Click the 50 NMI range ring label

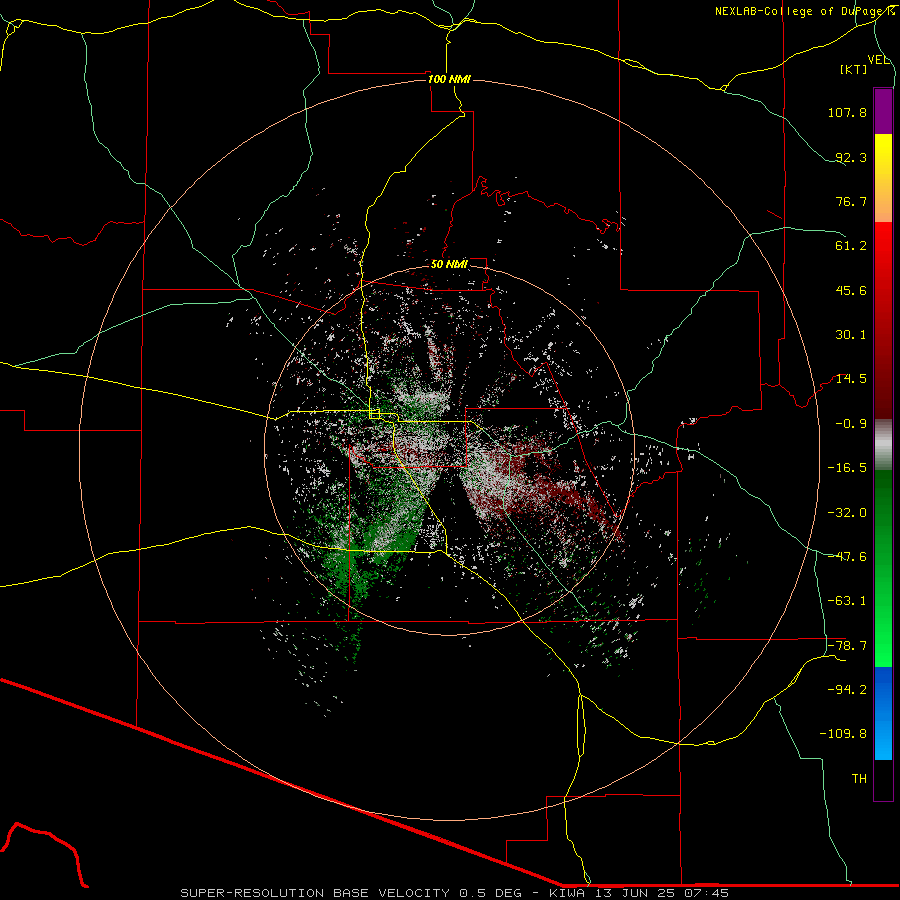coord(449,264)
